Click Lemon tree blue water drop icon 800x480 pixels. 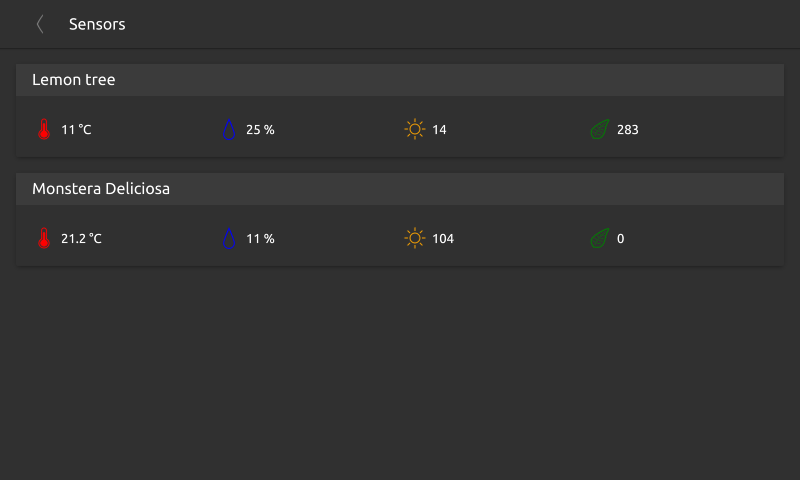(229, 129)
